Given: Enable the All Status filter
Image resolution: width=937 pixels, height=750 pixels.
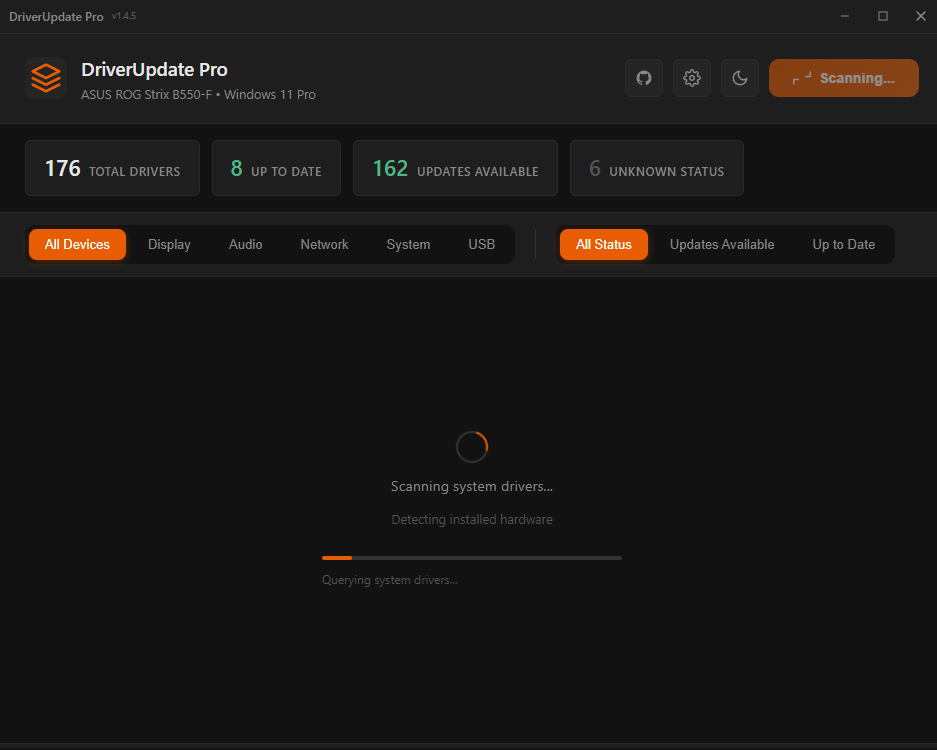Looking at the screenshot, I should [x=603, y=244].
